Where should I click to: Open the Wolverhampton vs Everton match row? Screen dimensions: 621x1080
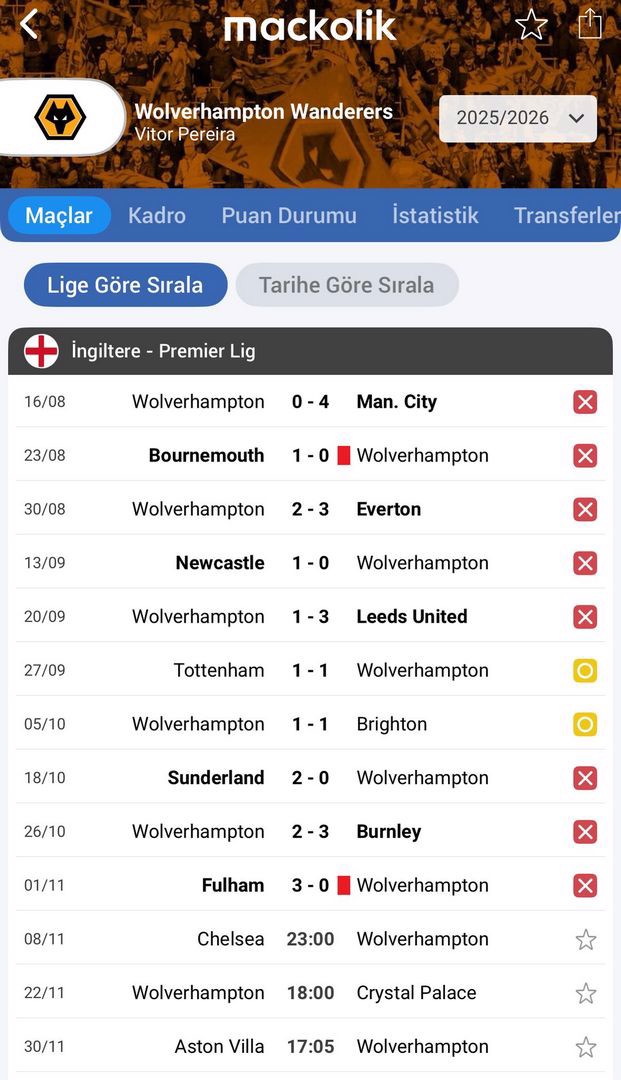[310, 509]
